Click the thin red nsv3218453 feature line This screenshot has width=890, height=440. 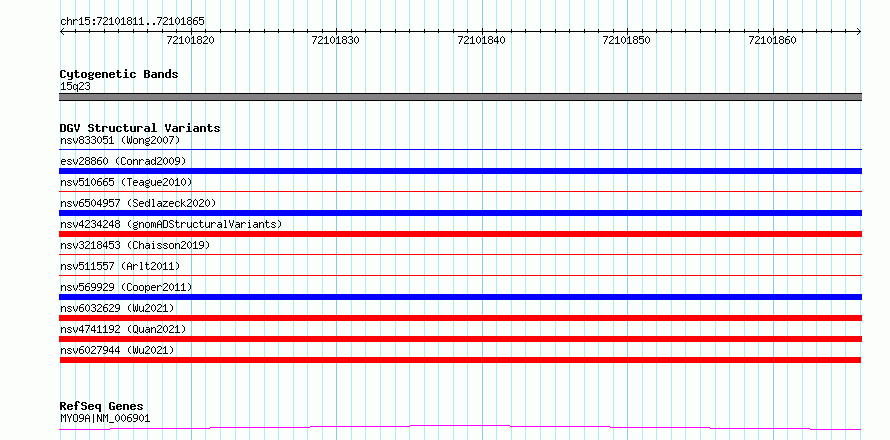[460, 255]
